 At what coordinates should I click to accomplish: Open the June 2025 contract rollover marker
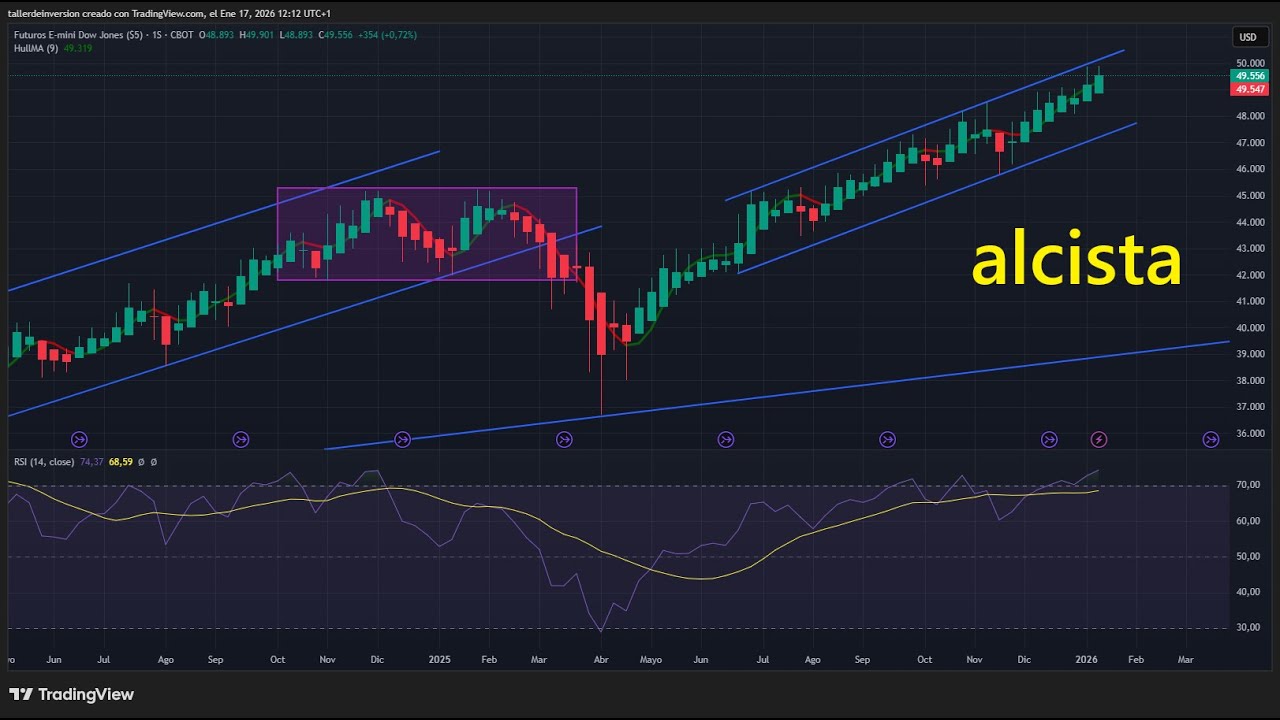point(726,439)
